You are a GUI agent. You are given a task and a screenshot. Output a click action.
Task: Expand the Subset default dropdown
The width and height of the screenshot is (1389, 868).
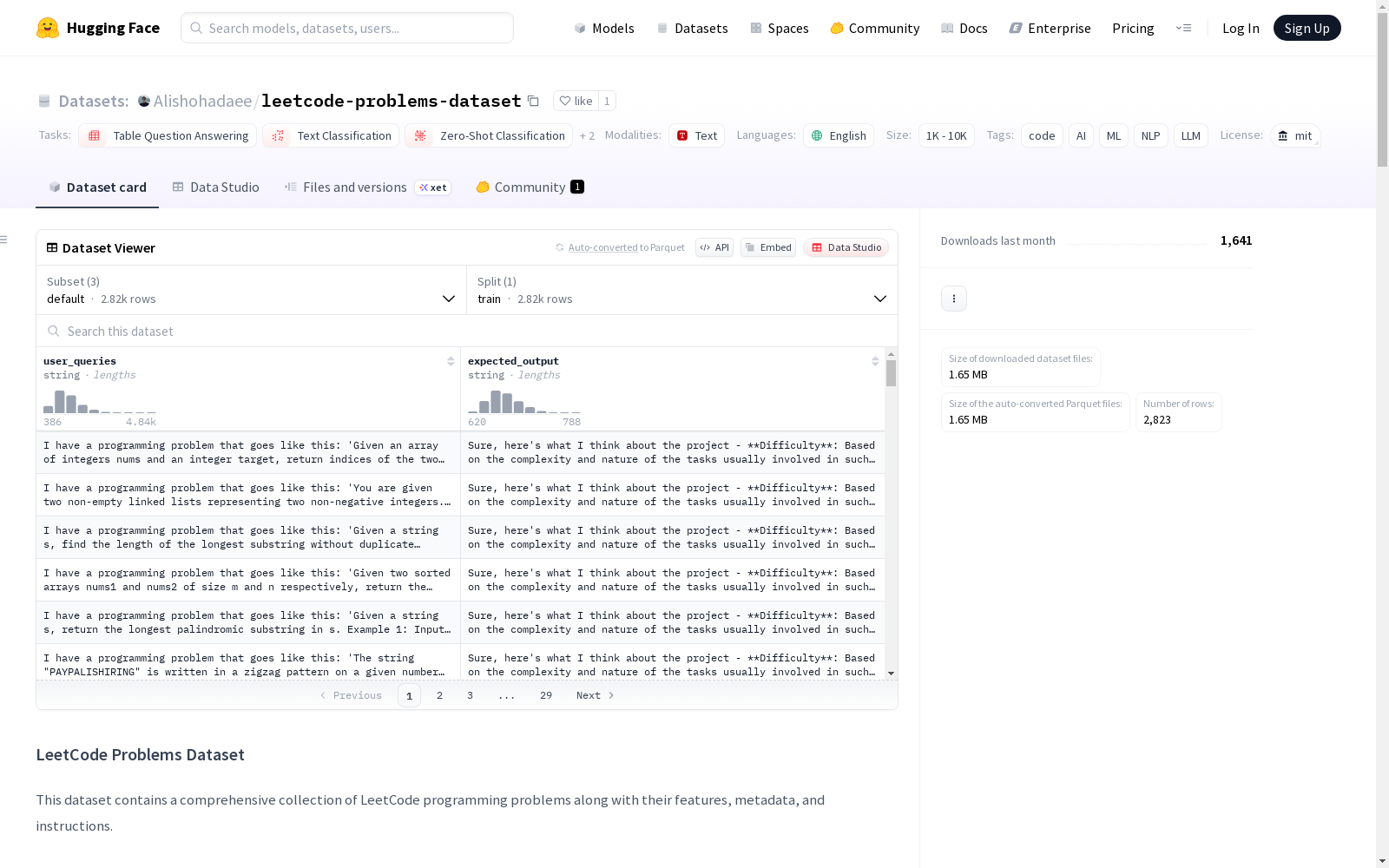[x=252, y=290]
